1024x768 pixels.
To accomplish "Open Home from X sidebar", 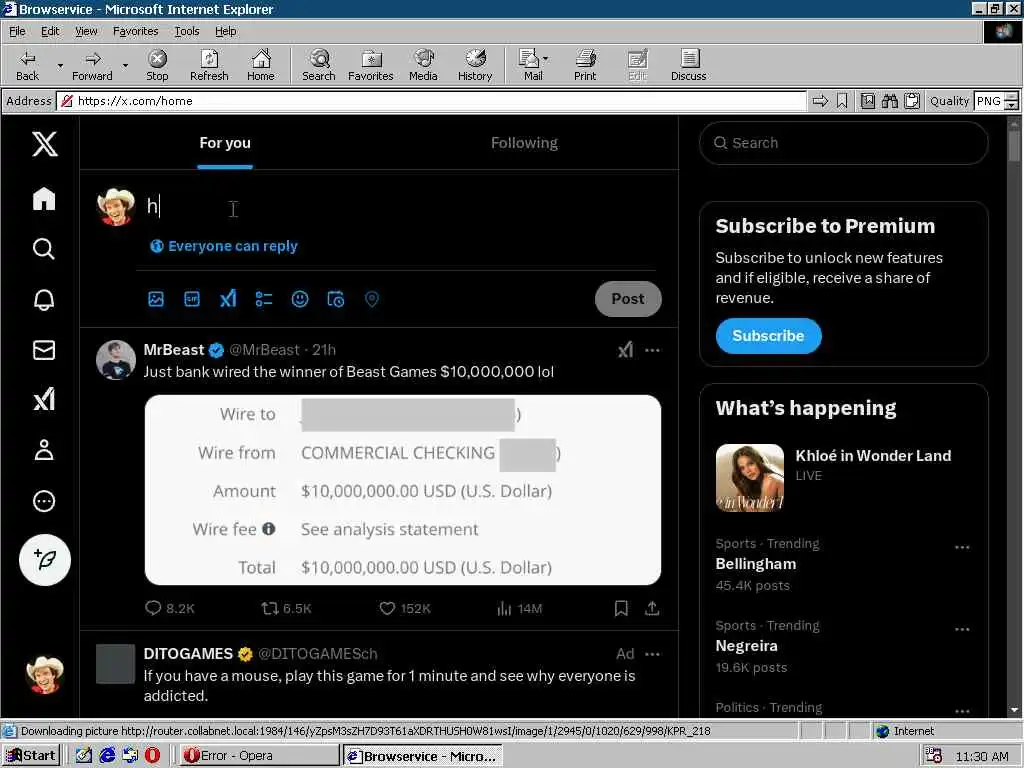I will pos(44,199).
